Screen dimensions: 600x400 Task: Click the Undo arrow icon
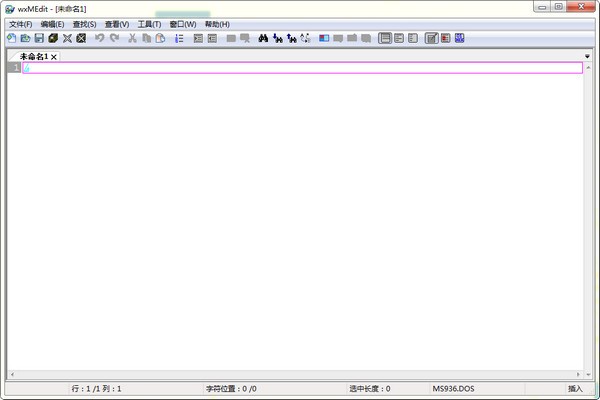(100, 38)
